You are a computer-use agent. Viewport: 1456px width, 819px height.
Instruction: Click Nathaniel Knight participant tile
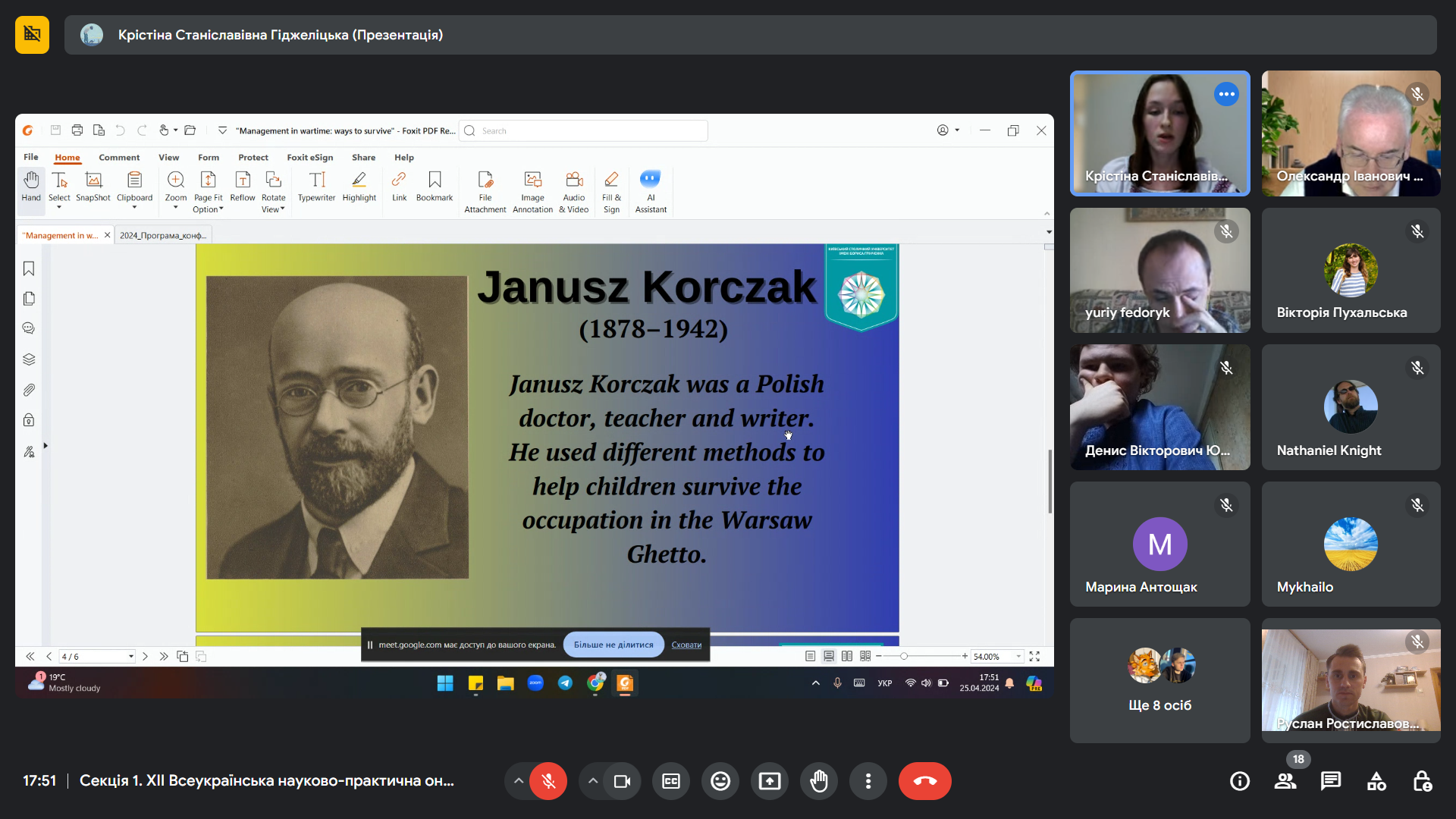point(1351,407)
